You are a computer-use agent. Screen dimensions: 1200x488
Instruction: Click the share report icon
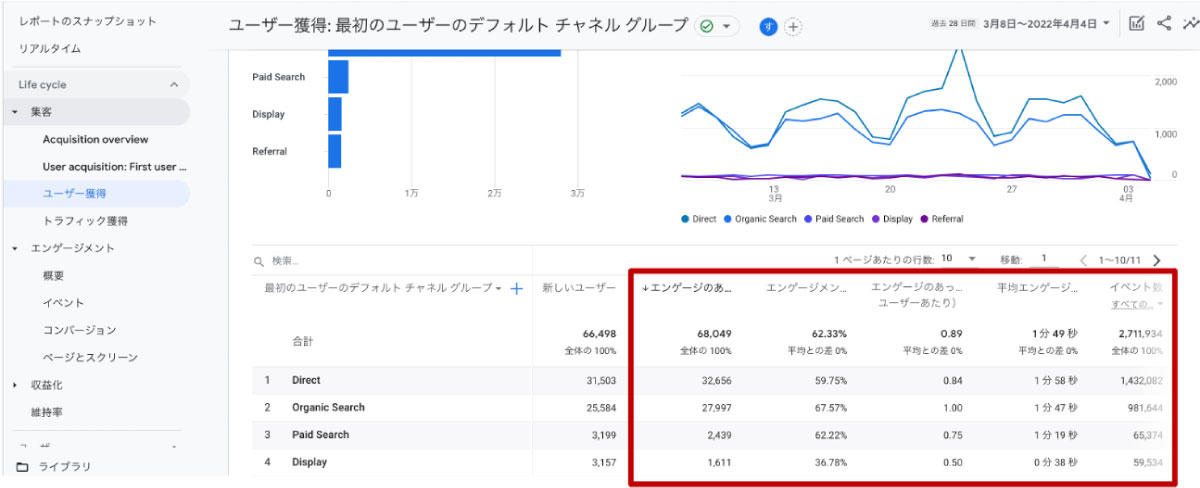[x=1164, y=24]
